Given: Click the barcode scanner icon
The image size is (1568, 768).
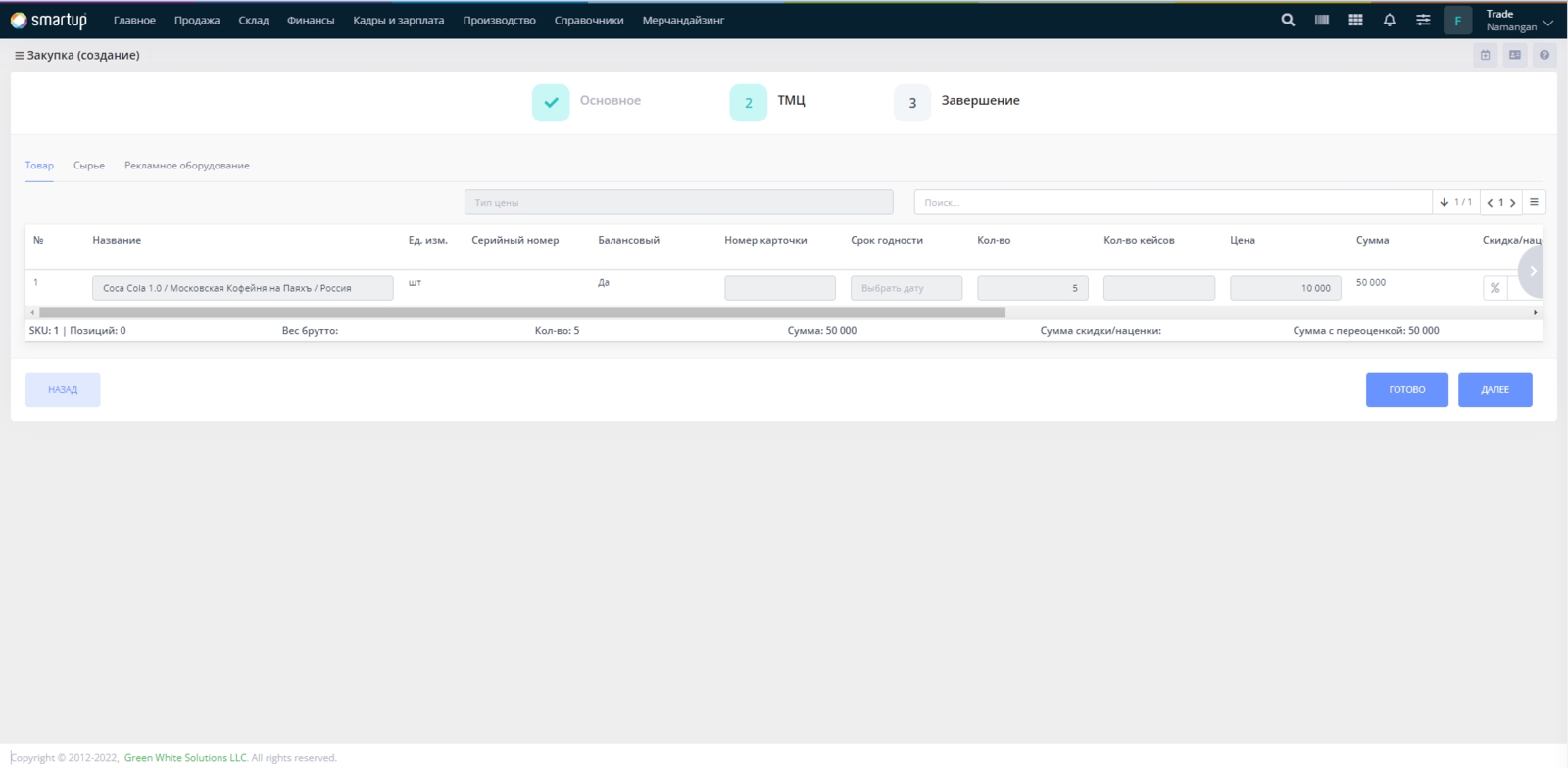Looking at the screenshot, I should (x=1322, y=20).
